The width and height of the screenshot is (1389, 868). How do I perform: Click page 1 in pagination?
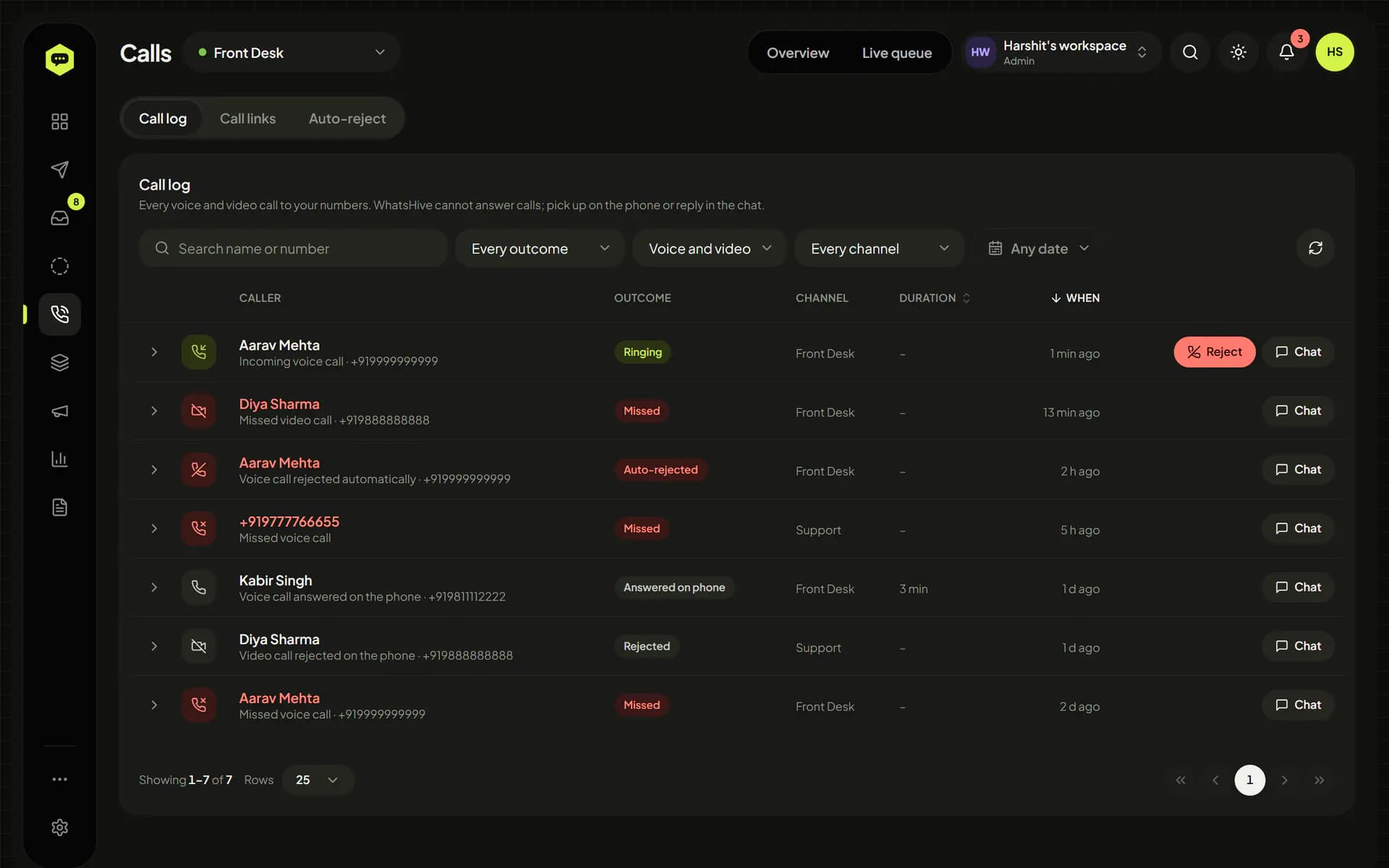pyautogui.click(x=1249, y=780)
